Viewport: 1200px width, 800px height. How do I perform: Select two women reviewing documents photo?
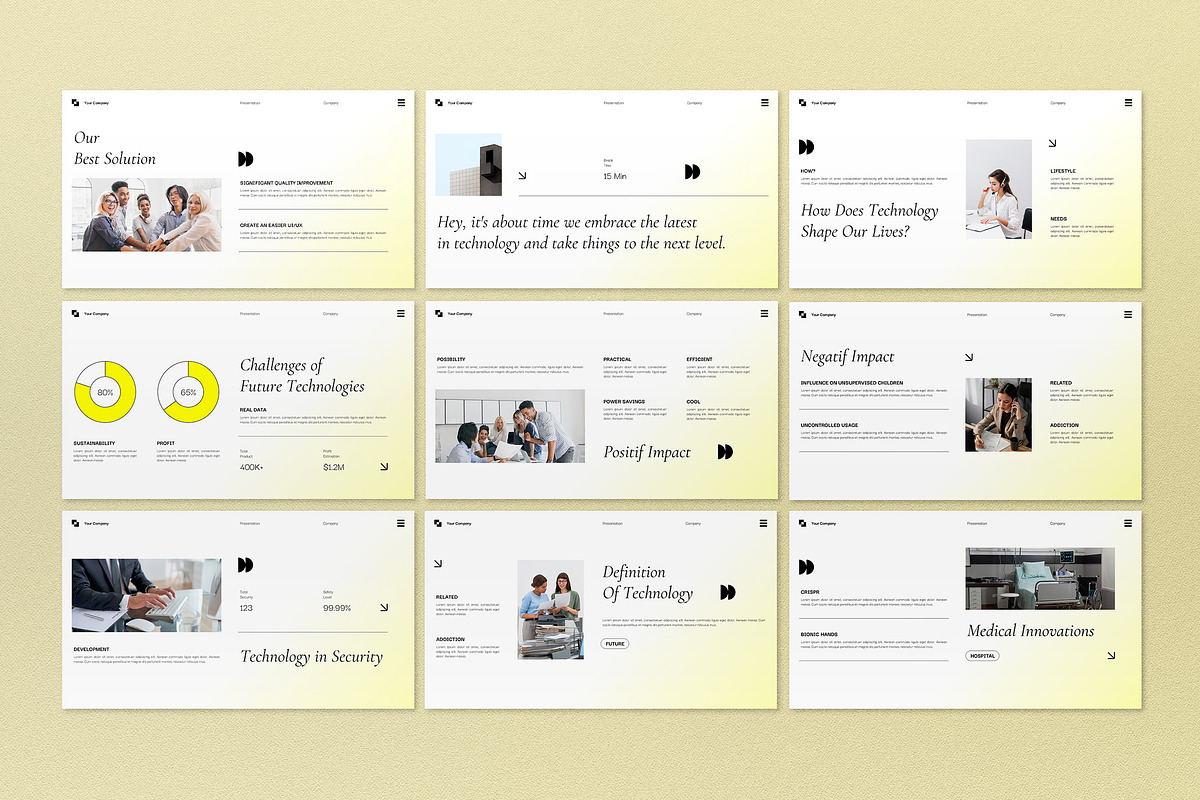click(x=550, y=609)
